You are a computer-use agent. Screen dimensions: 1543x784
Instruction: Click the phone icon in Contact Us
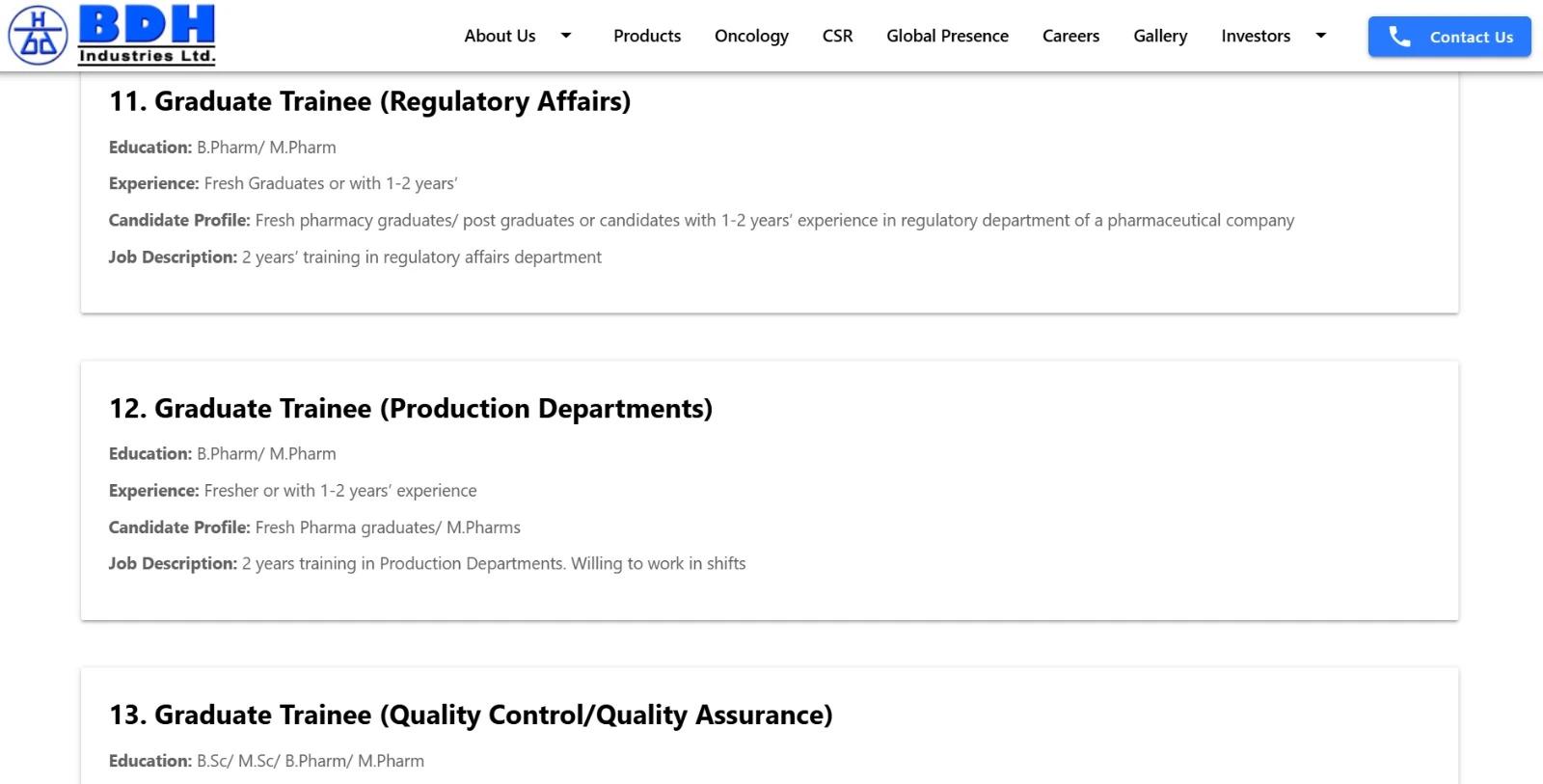(x=1399, y=37)
